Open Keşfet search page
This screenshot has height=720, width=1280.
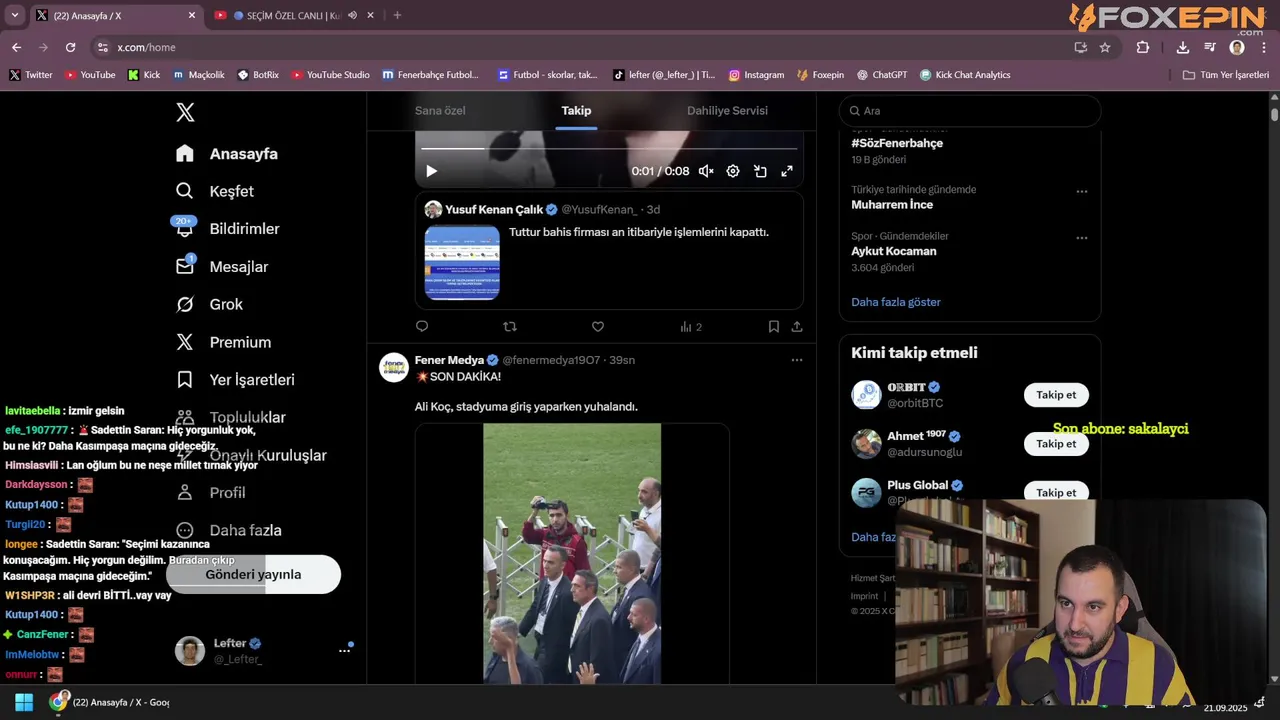coord(215,191)
